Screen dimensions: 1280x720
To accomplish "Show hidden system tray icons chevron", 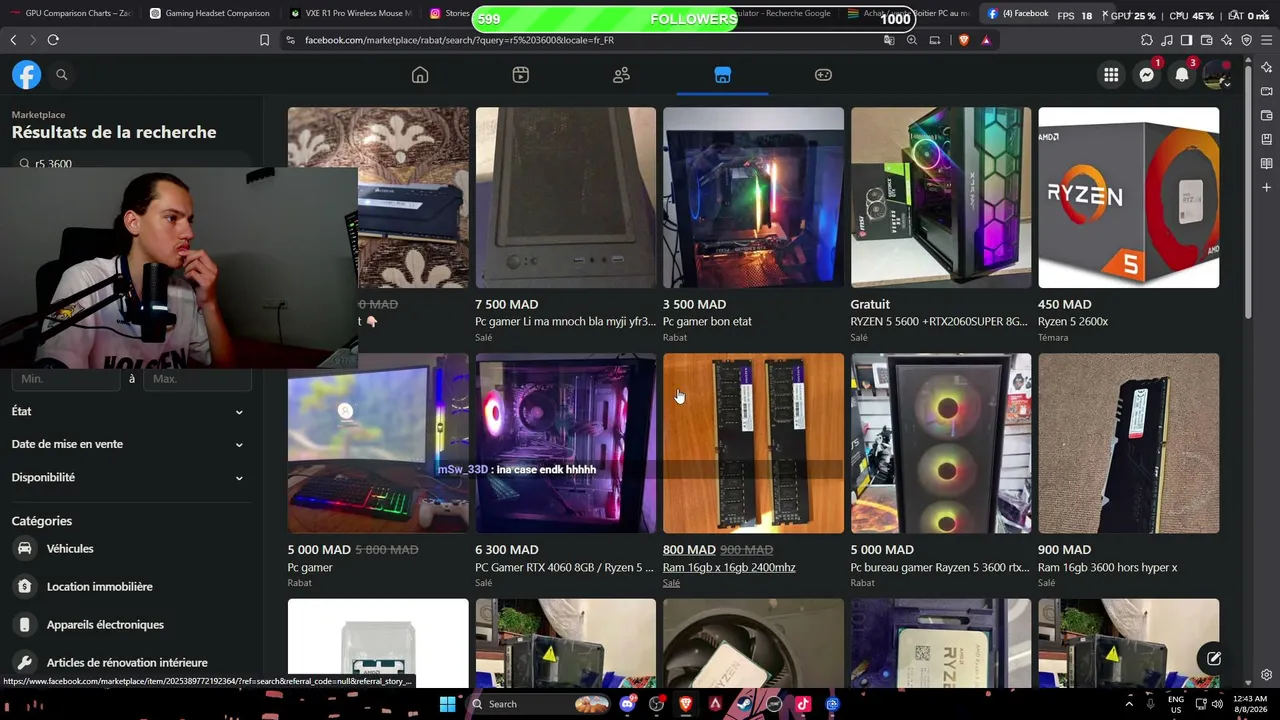I will click(1129, 704).
